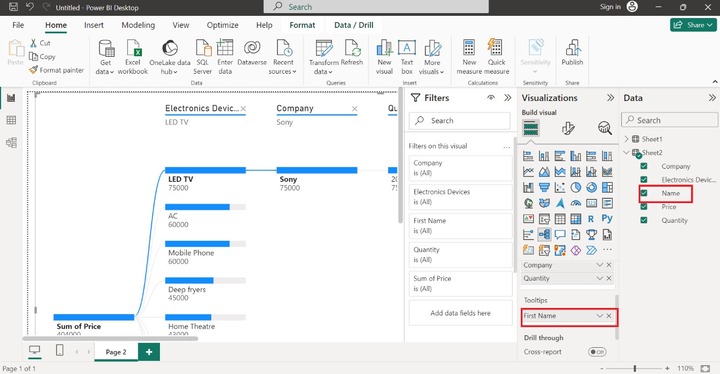Switch to the Modeling ribbon tab
Image resolution: width=720 pixels, height=374 pixels.
(x=138, y=25)
